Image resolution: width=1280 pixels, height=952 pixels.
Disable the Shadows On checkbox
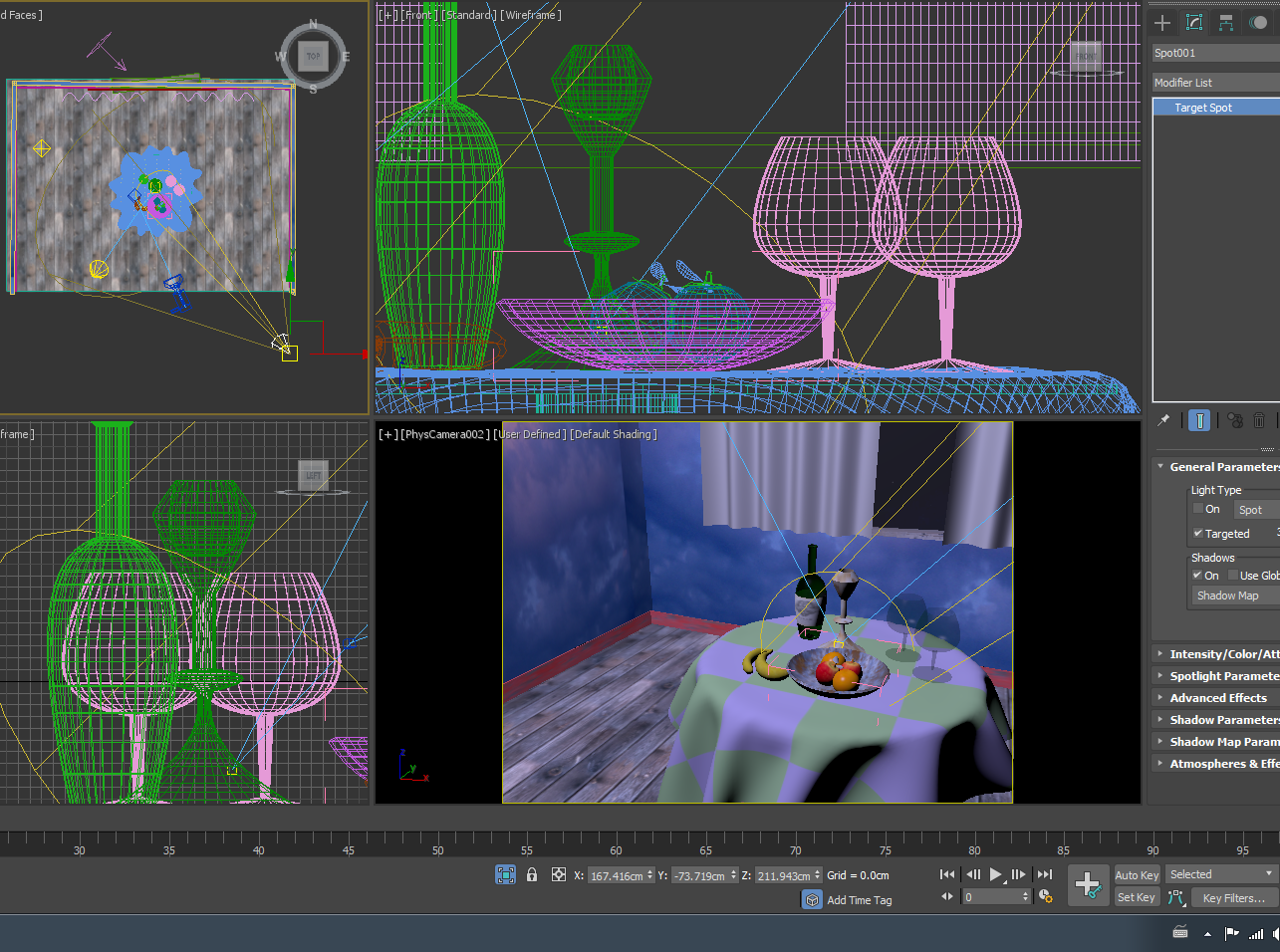(1198, 576)
